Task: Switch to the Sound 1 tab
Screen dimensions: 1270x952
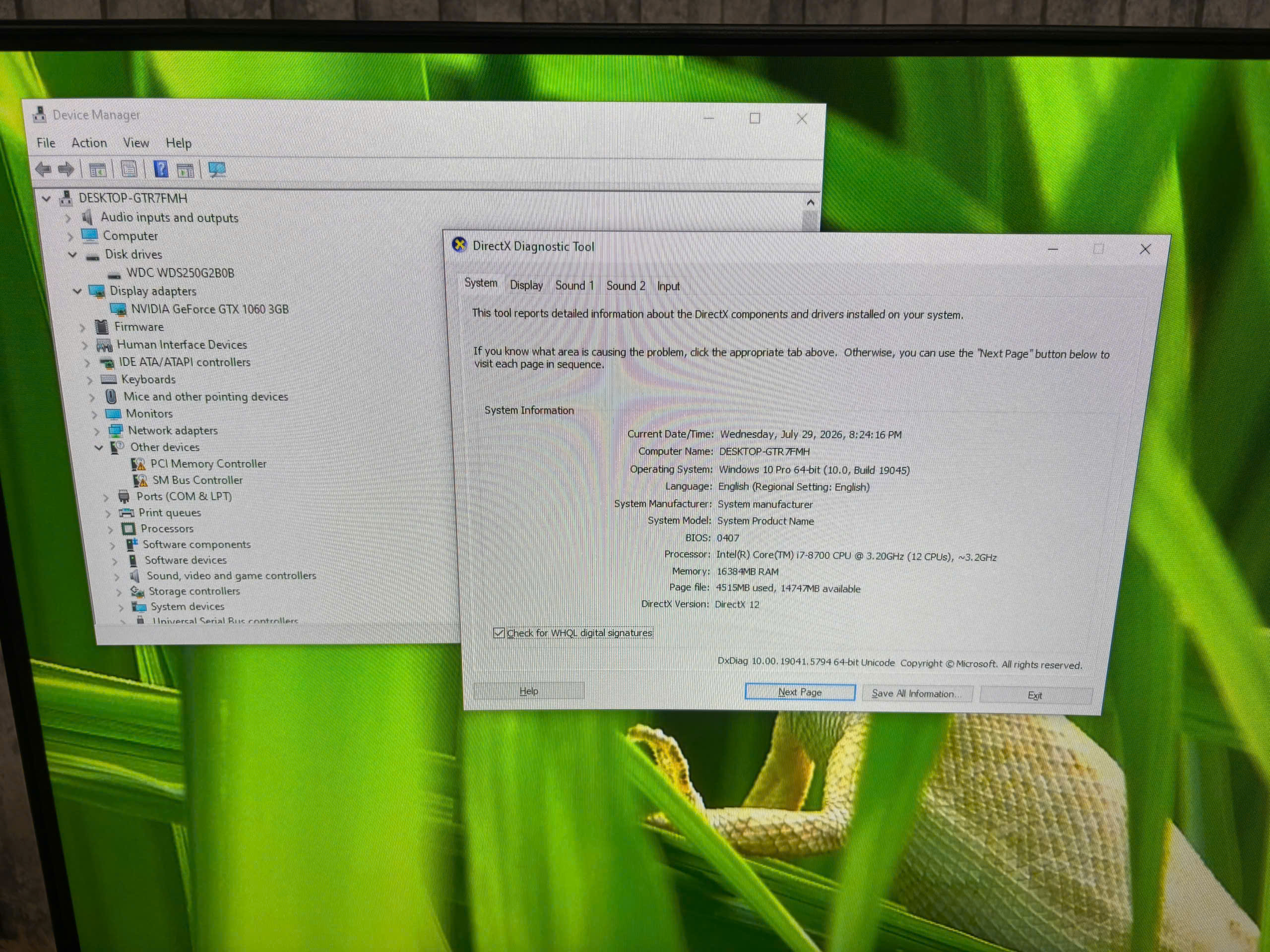Action: 574,286
